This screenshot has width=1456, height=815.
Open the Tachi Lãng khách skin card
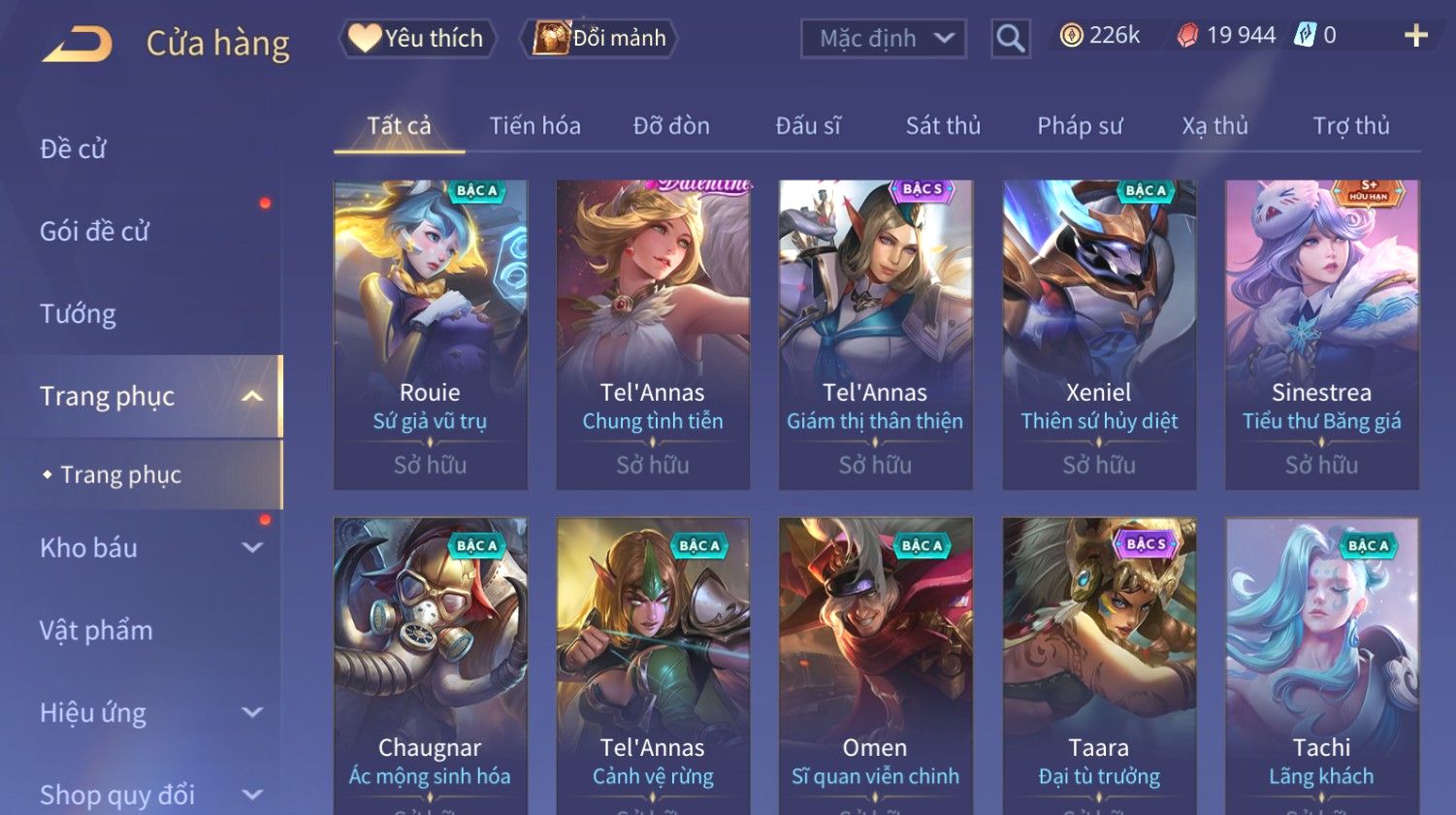[x=1322, y=666]
